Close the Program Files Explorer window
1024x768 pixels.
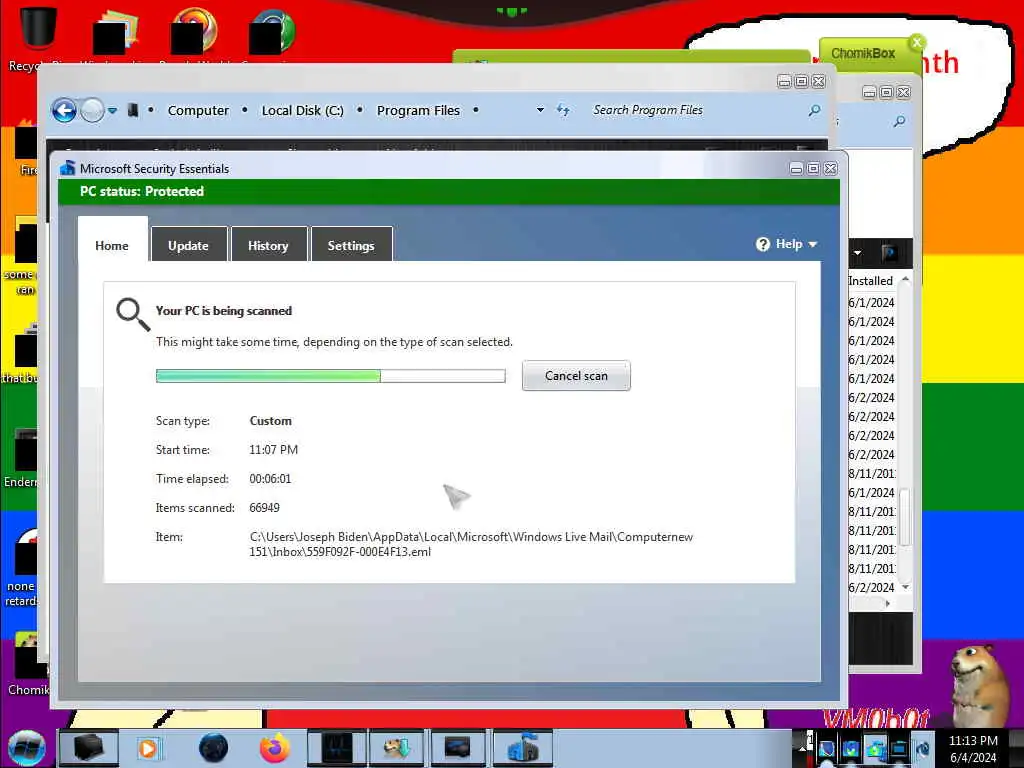[x=818, y=82]
